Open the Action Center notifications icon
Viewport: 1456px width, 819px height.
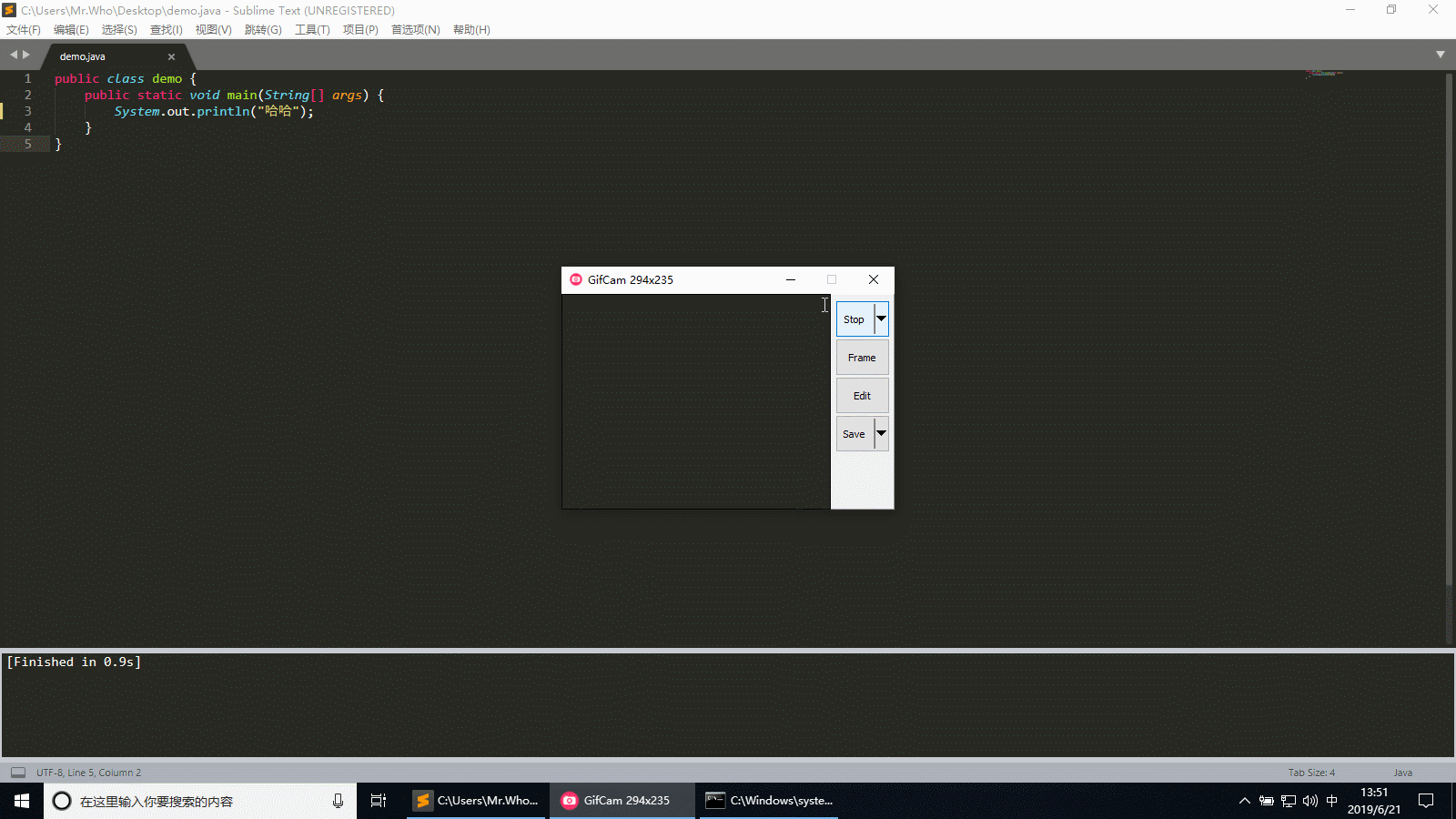pyautogui.click(x=1426, y=801)
